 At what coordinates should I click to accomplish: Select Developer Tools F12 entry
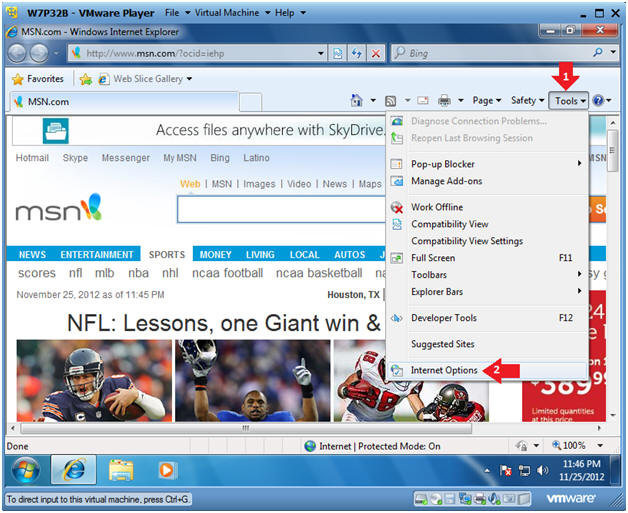pos(487,318)
